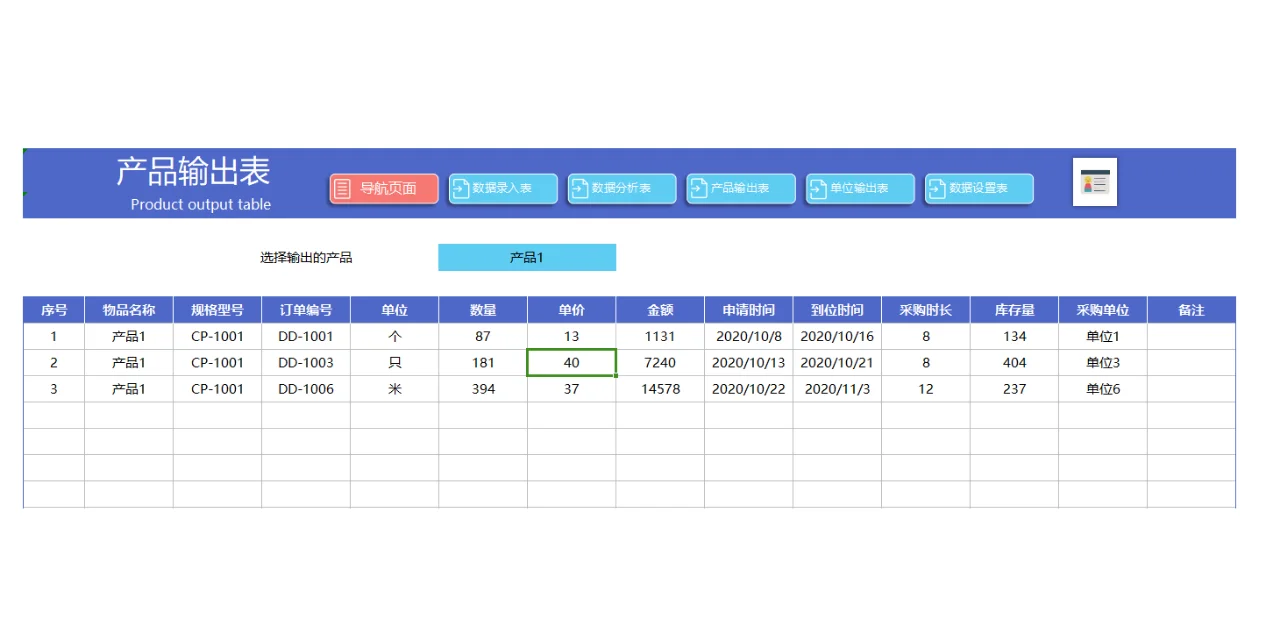This screenshot has width=1280, height=640.
Task: Click amount cell 14578
Action: click(x=660, y=389)
